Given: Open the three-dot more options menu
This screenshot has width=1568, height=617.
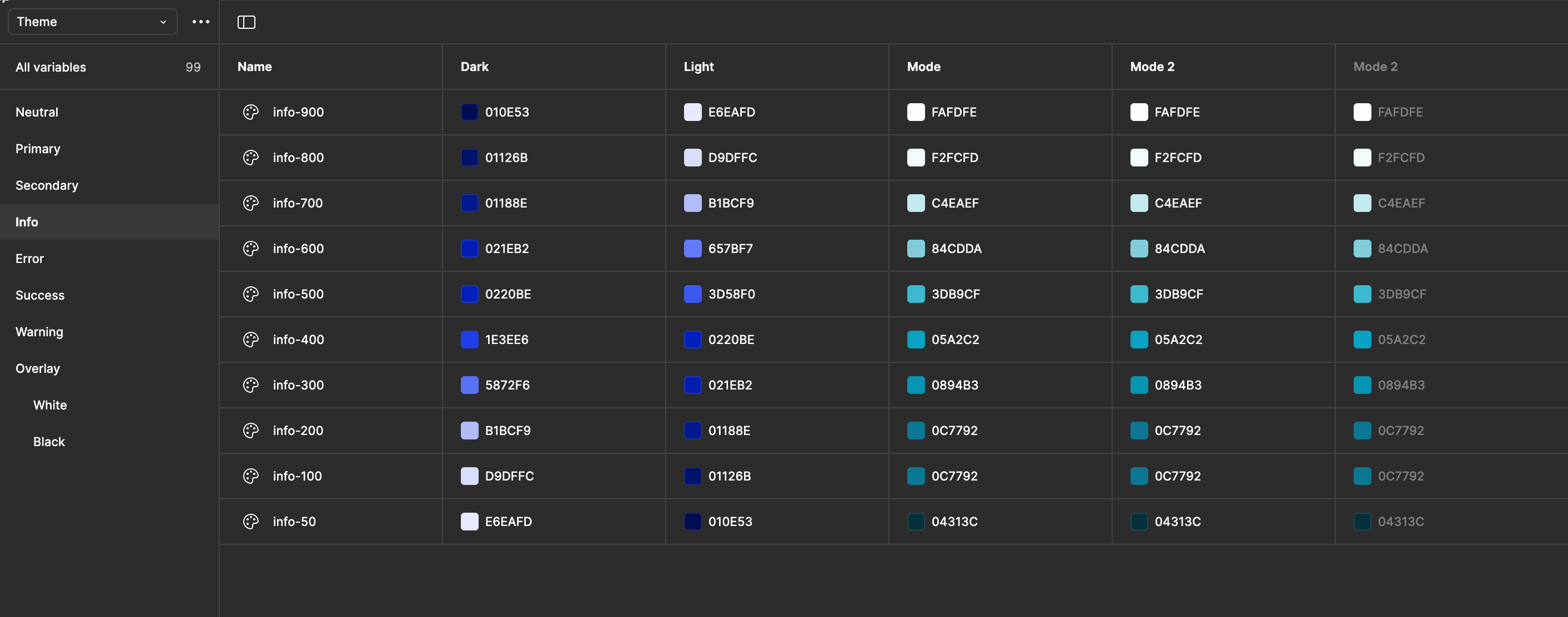Looking at the screenshot, I should [x=201, y=22].
